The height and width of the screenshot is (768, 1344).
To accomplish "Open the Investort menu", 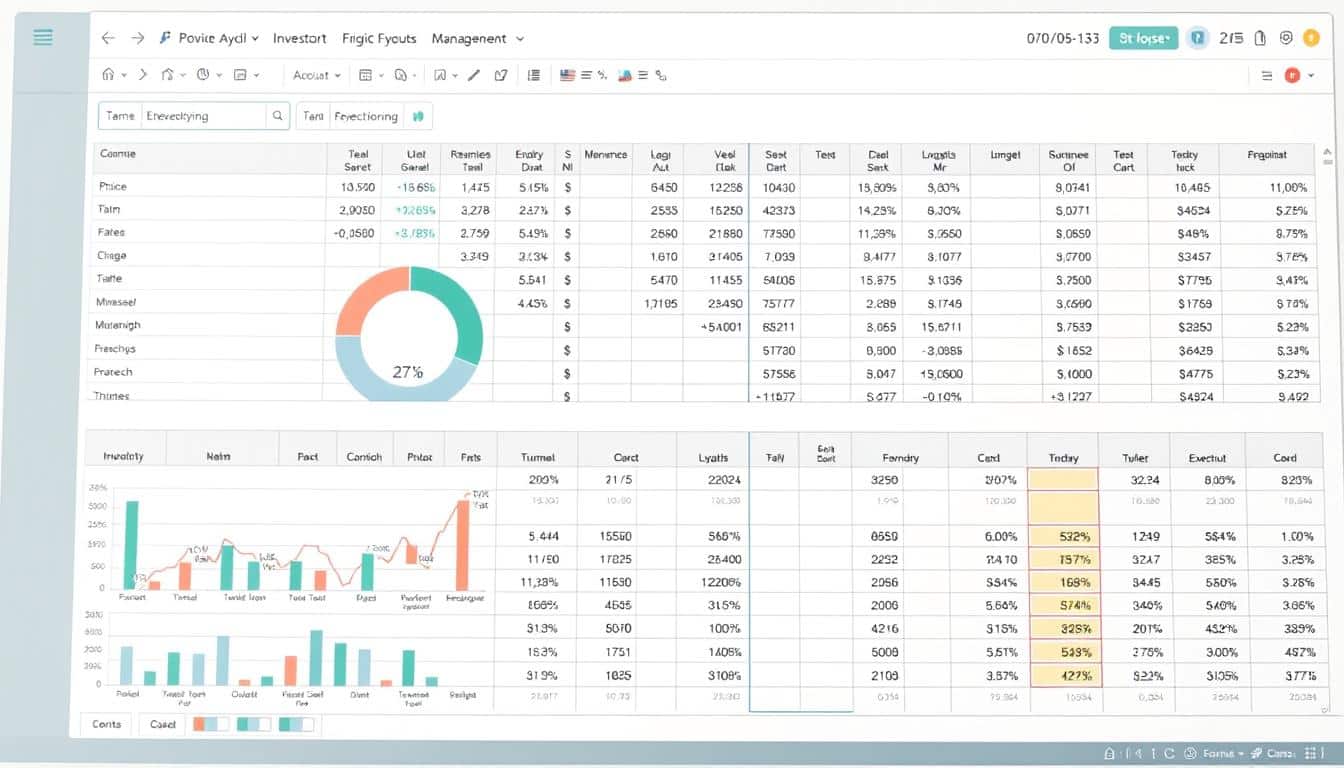I will tap(299, 38).
